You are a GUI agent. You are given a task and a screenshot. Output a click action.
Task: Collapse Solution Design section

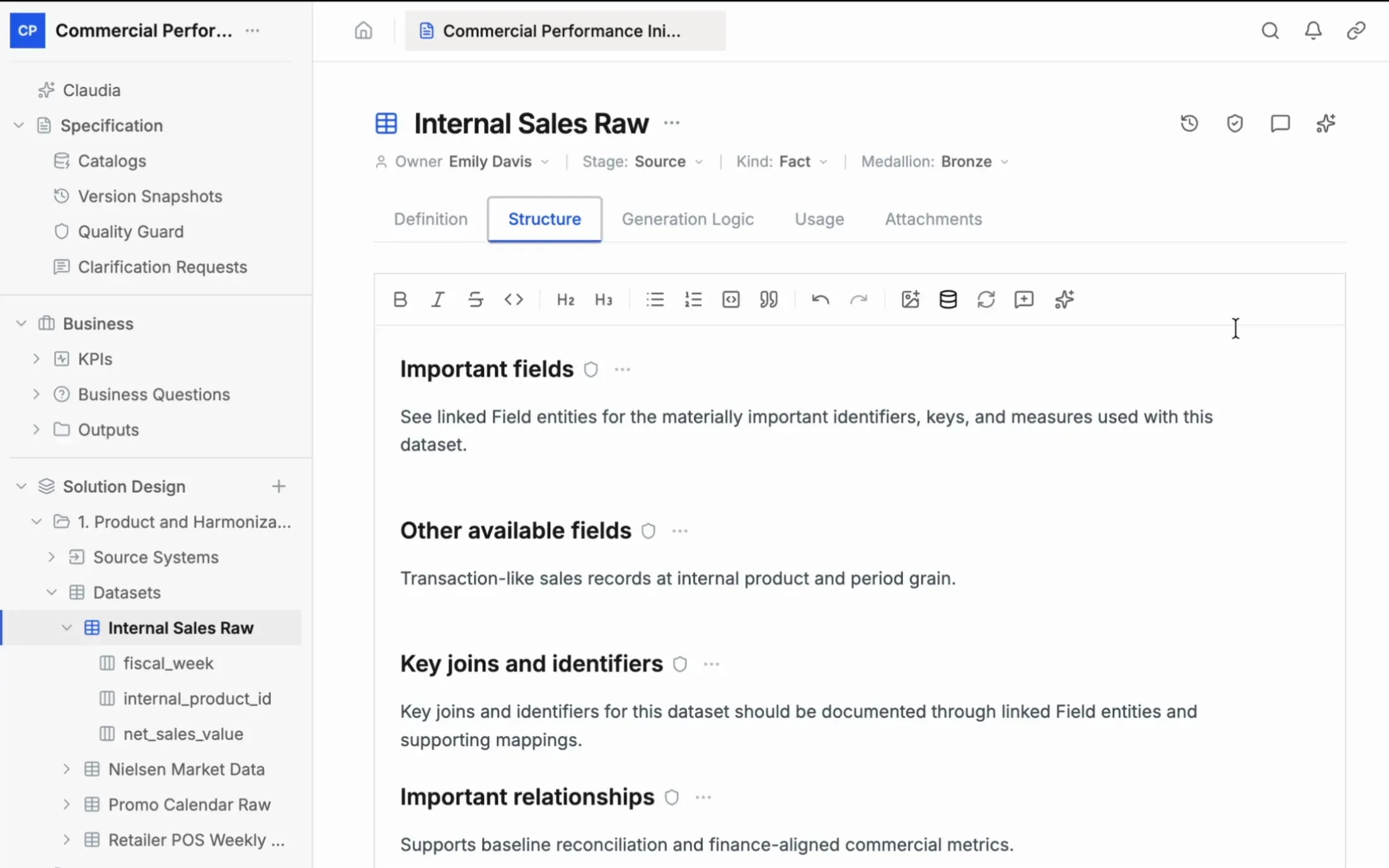21,486
